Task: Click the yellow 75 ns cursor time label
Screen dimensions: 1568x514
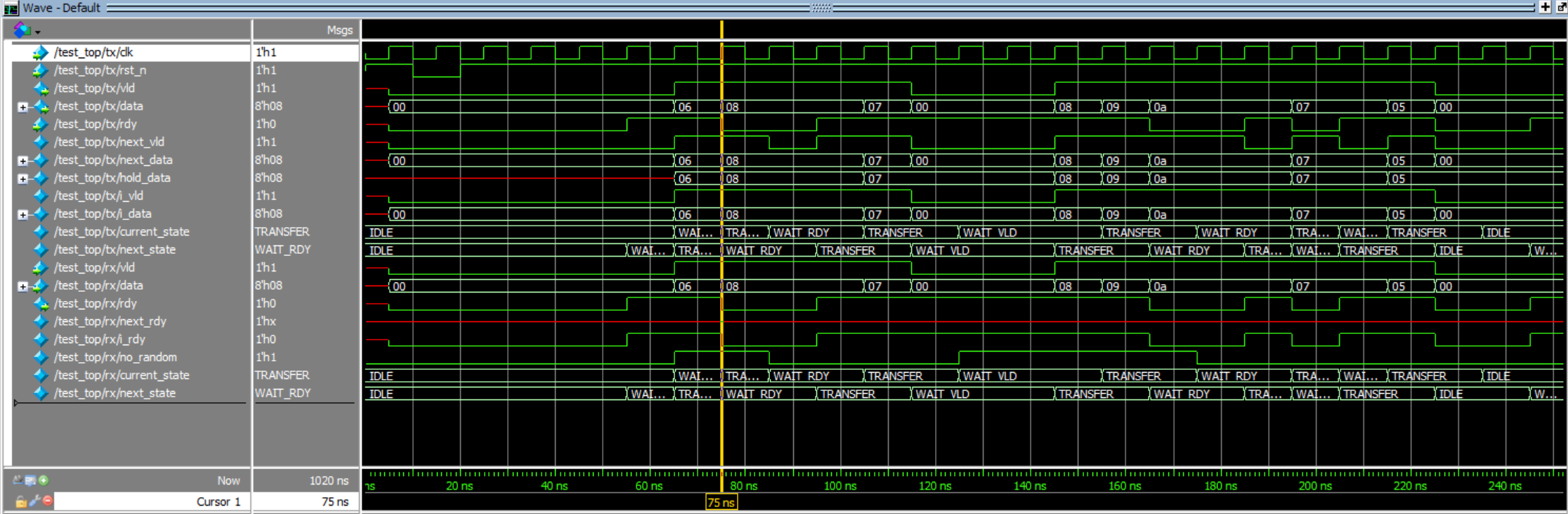Action: pos(721,503)
